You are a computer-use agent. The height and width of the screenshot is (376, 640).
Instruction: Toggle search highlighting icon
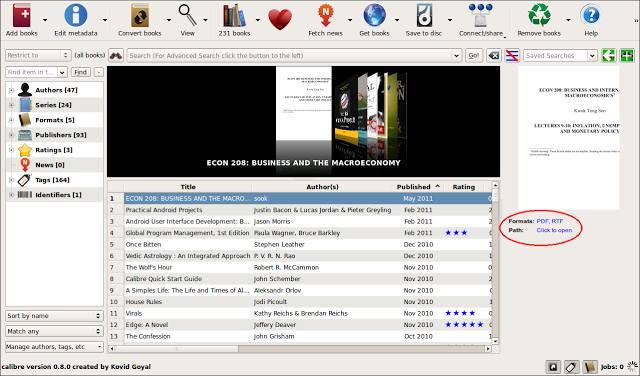pyautogui.click(x=512, y=56)
